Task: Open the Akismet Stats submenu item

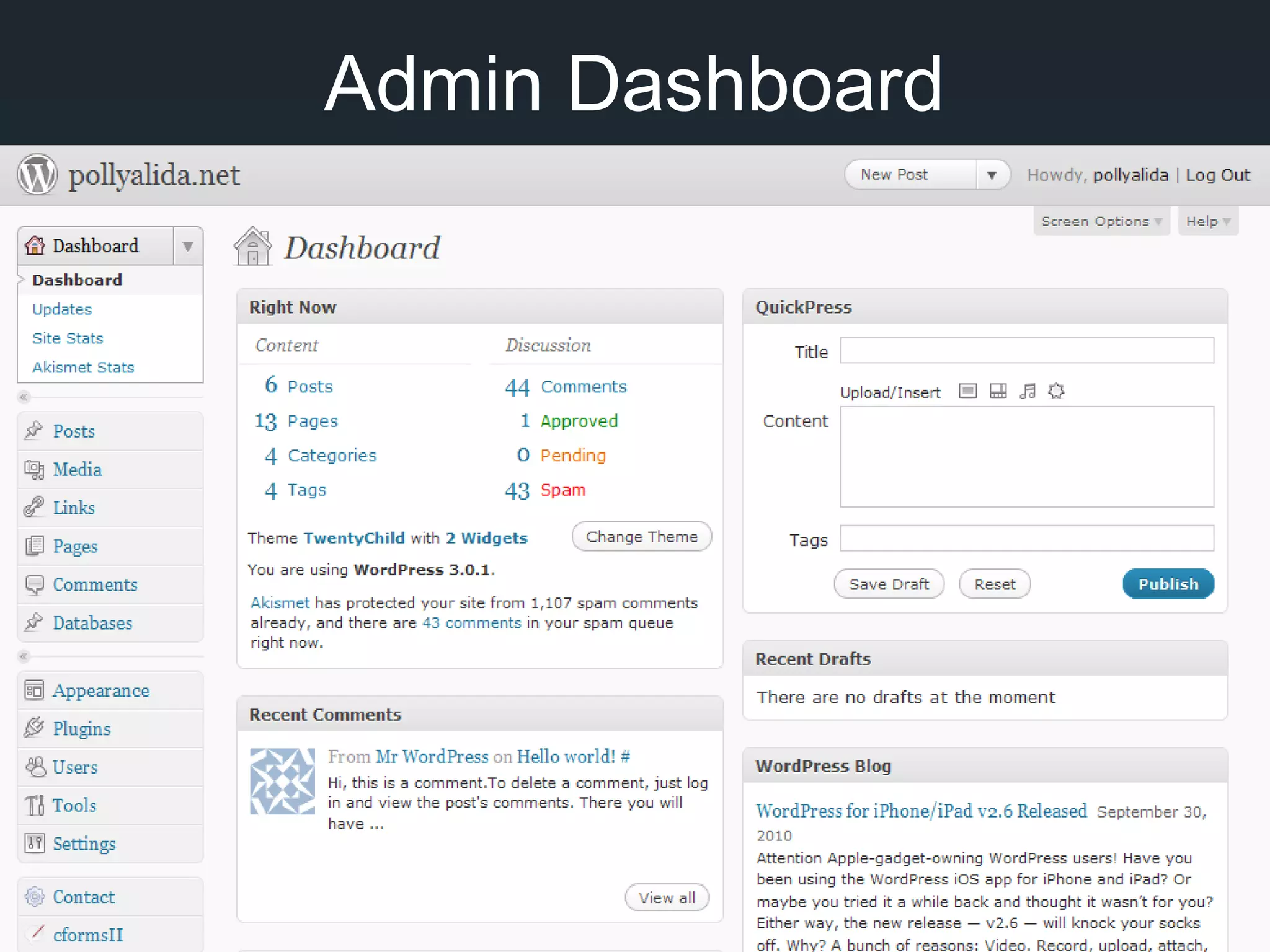Action: pyautogui.click(x=83, y=368)
